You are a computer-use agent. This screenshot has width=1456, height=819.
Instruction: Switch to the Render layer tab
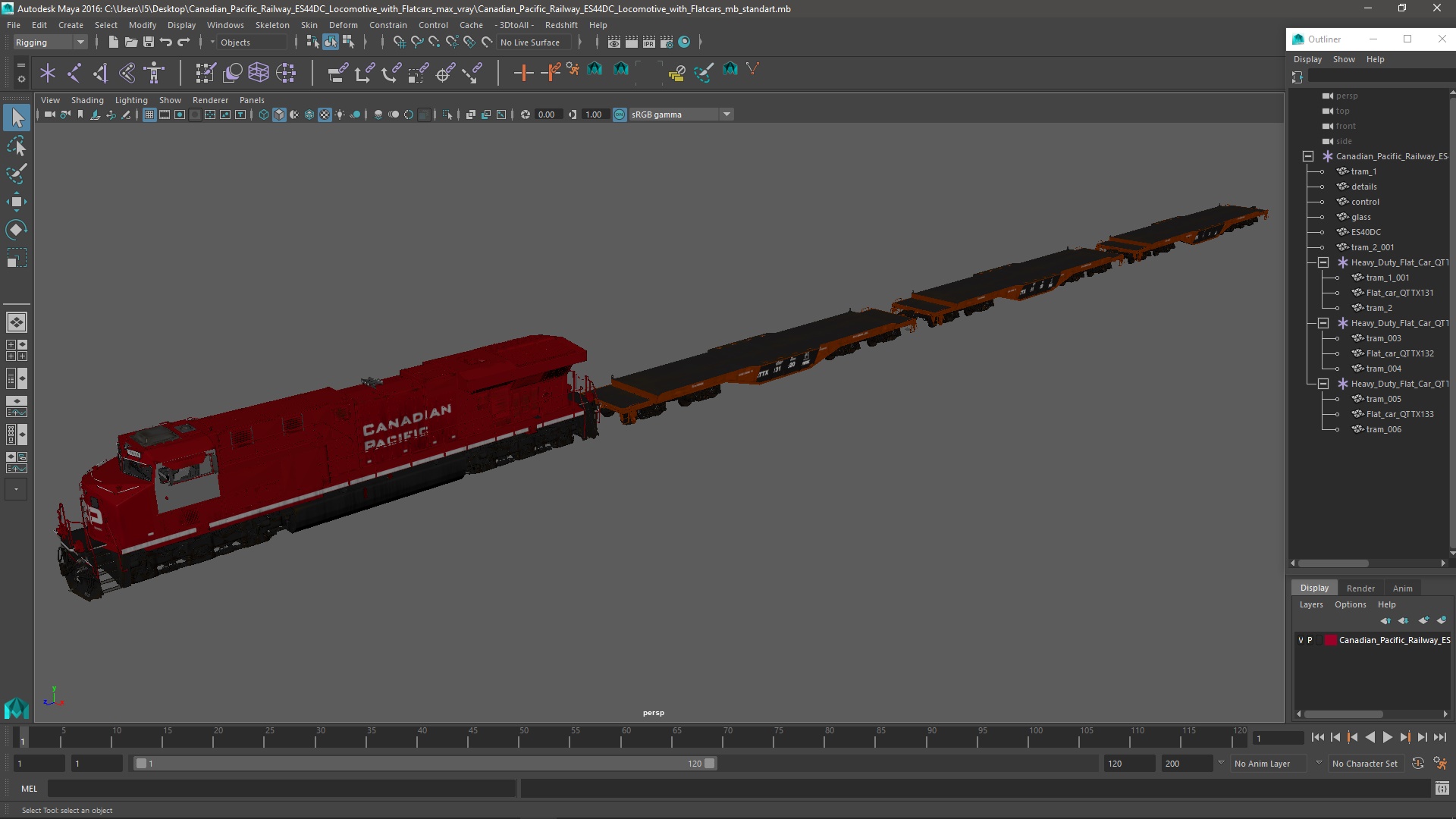1360,588
